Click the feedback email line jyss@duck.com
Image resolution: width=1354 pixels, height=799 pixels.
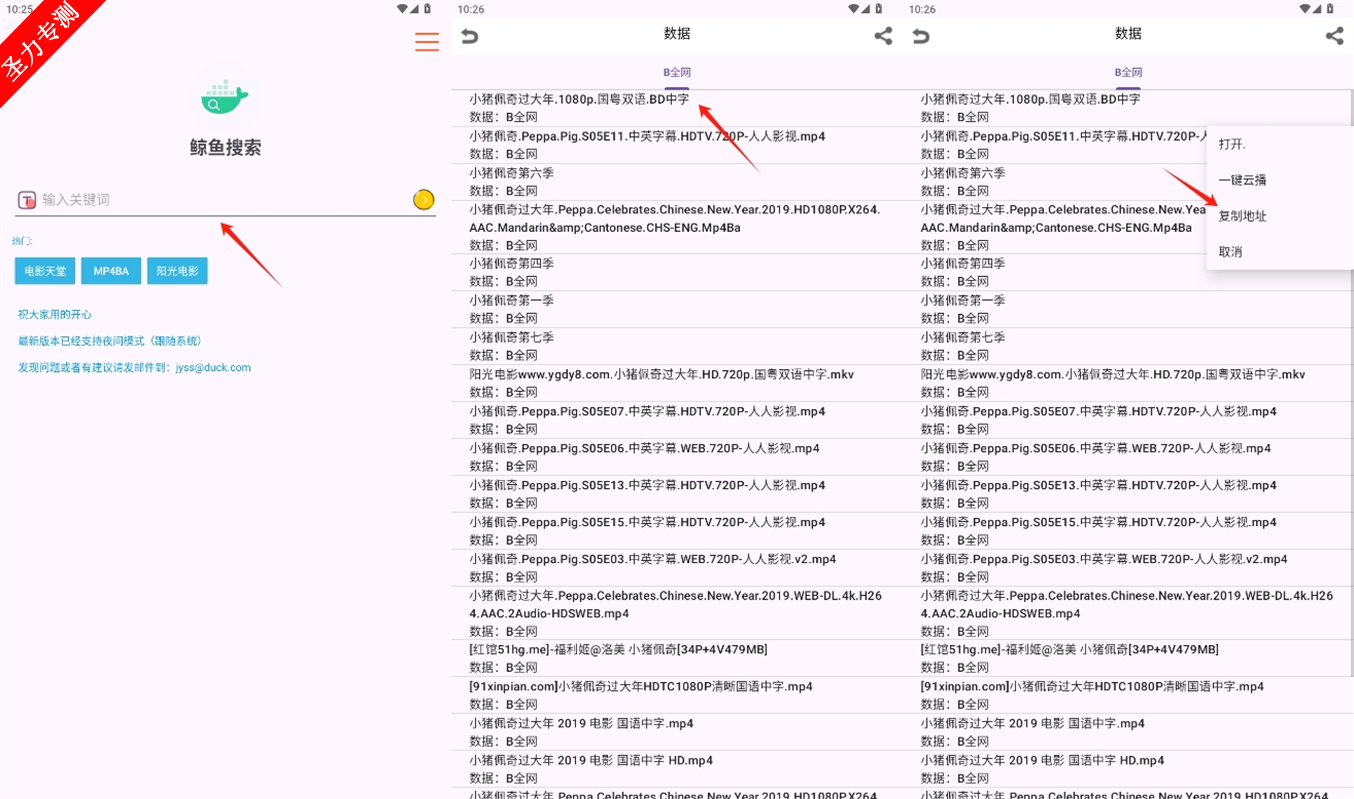pos(134,367)
